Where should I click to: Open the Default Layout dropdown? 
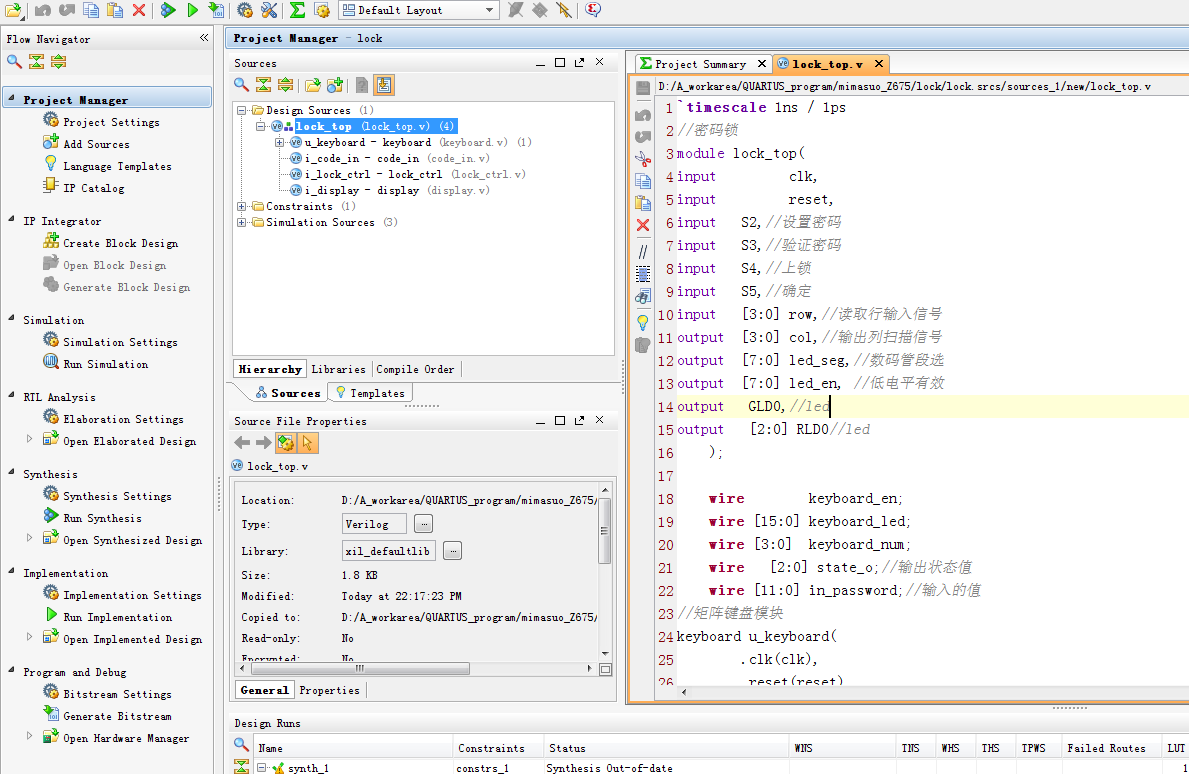(488, 10)
